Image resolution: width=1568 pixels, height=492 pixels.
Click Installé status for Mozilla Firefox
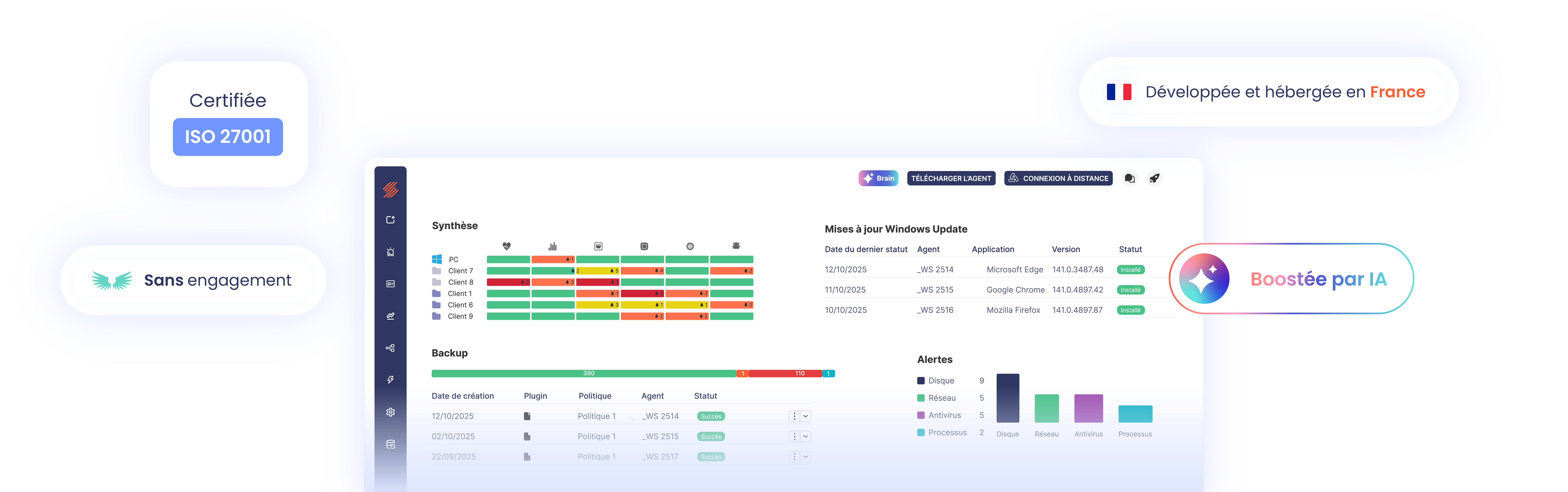1131,310
